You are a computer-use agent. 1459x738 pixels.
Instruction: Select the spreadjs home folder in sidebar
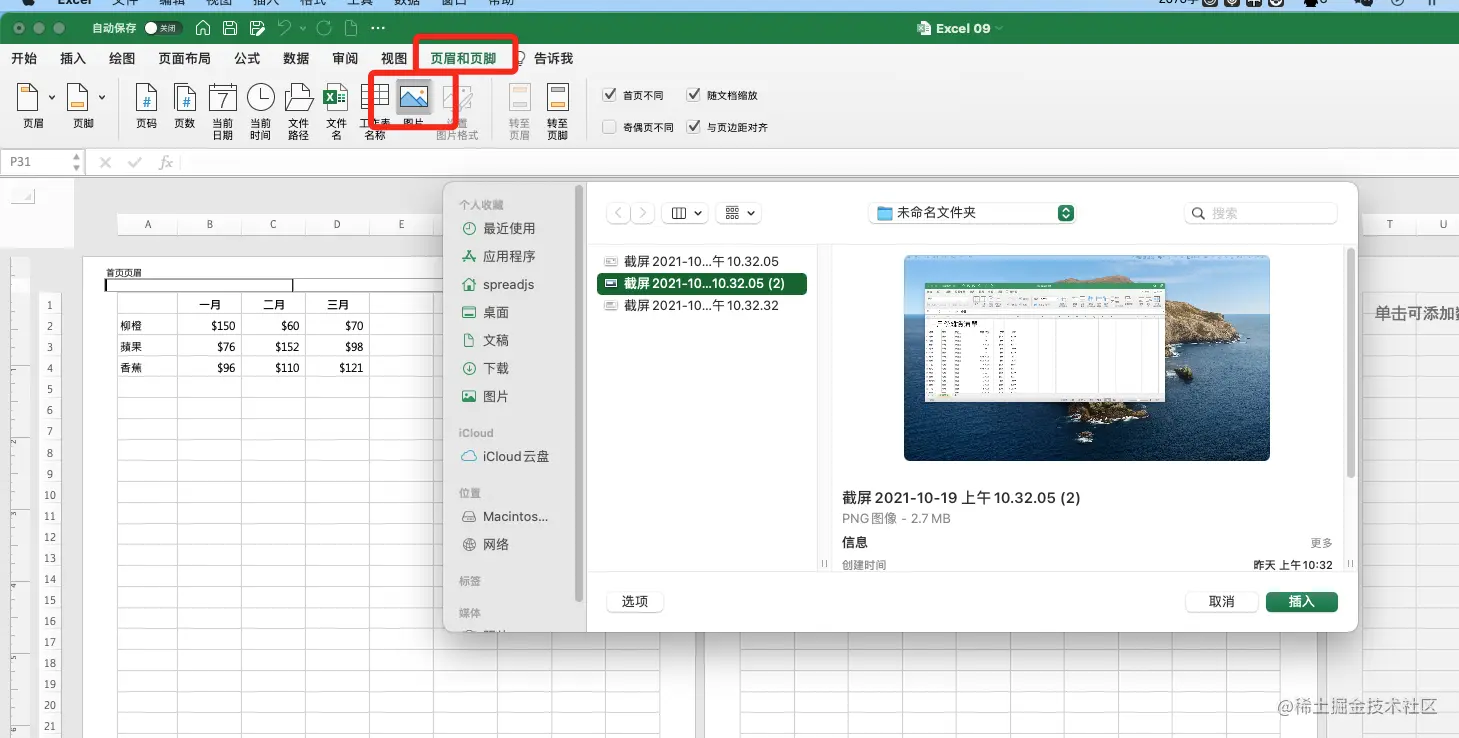(x=498, y=284)
